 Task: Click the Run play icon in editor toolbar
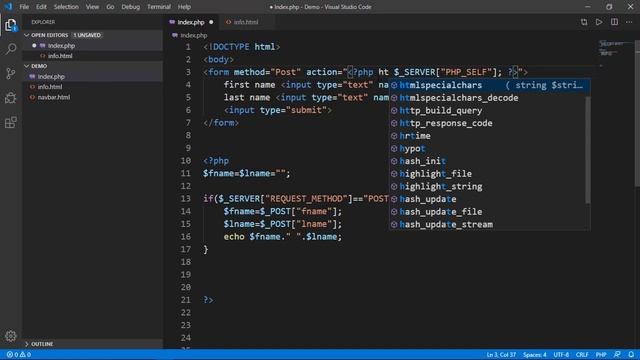(599, 22)
